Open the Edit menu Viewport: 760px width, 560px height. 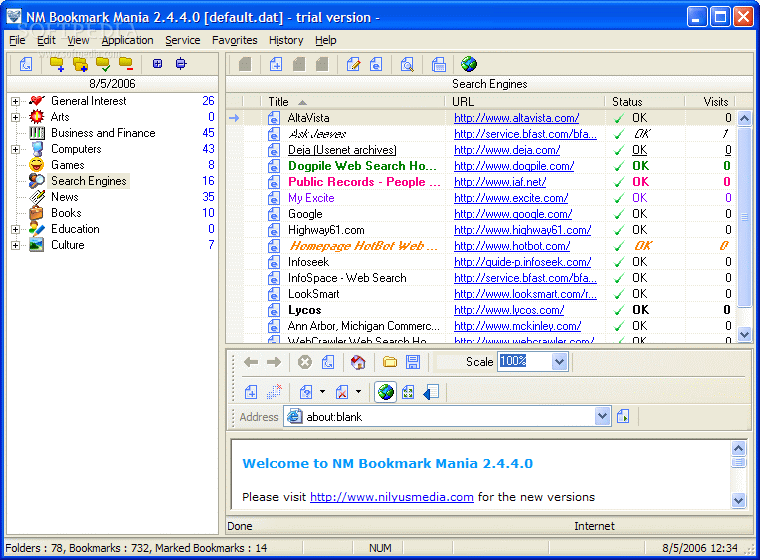click(x=47, y=40)
